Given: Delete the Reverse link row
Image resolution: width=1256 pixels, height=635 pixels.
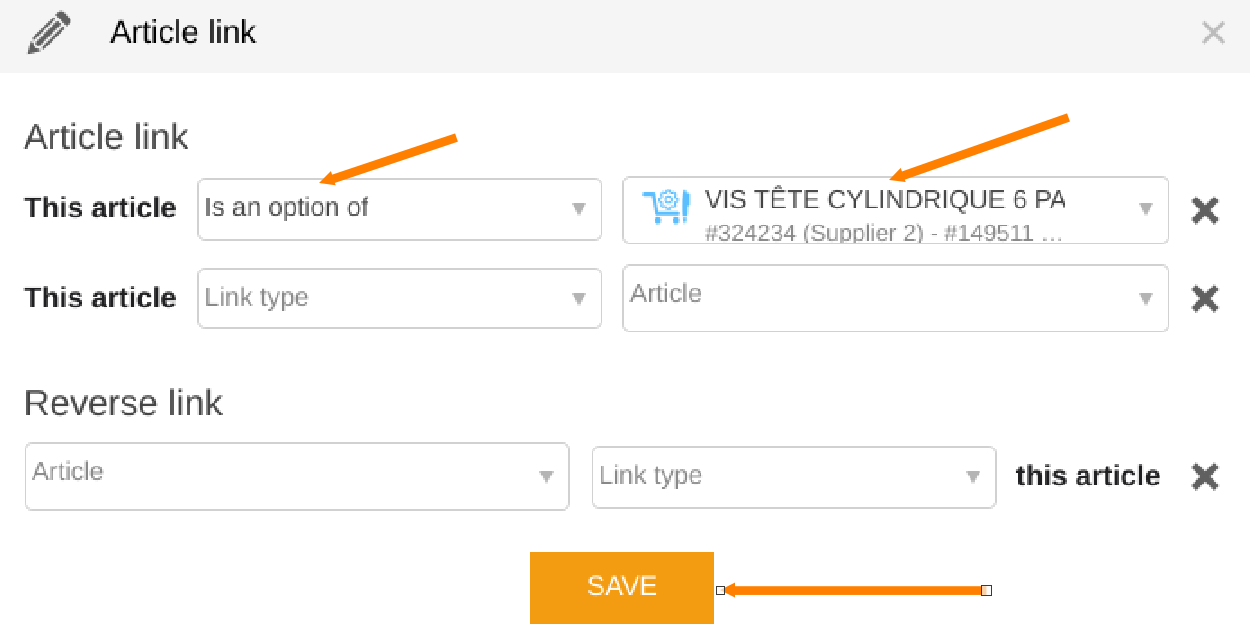Looking at the screenshot, I should [1205, 477].
